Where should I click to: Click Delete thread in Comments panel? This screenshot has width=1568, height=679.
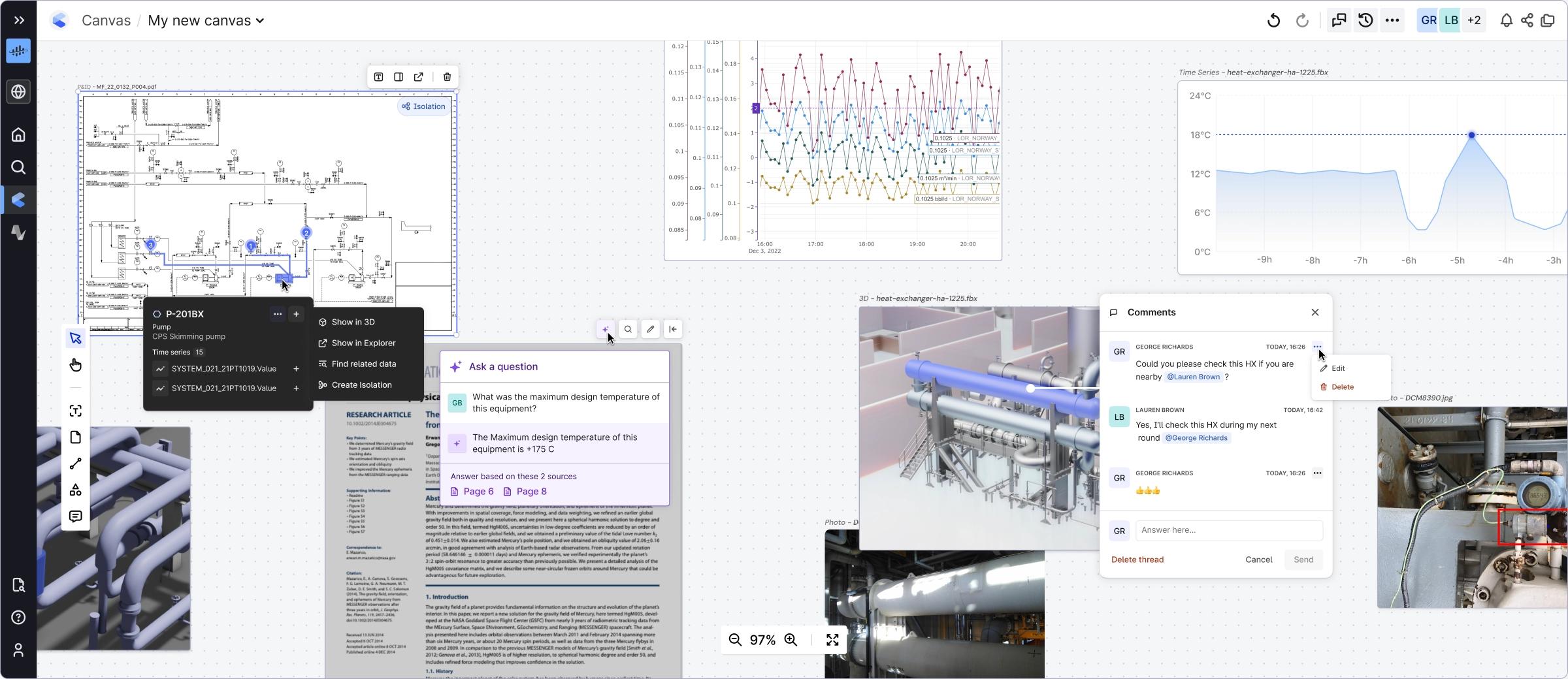(x=1137, y=560)
